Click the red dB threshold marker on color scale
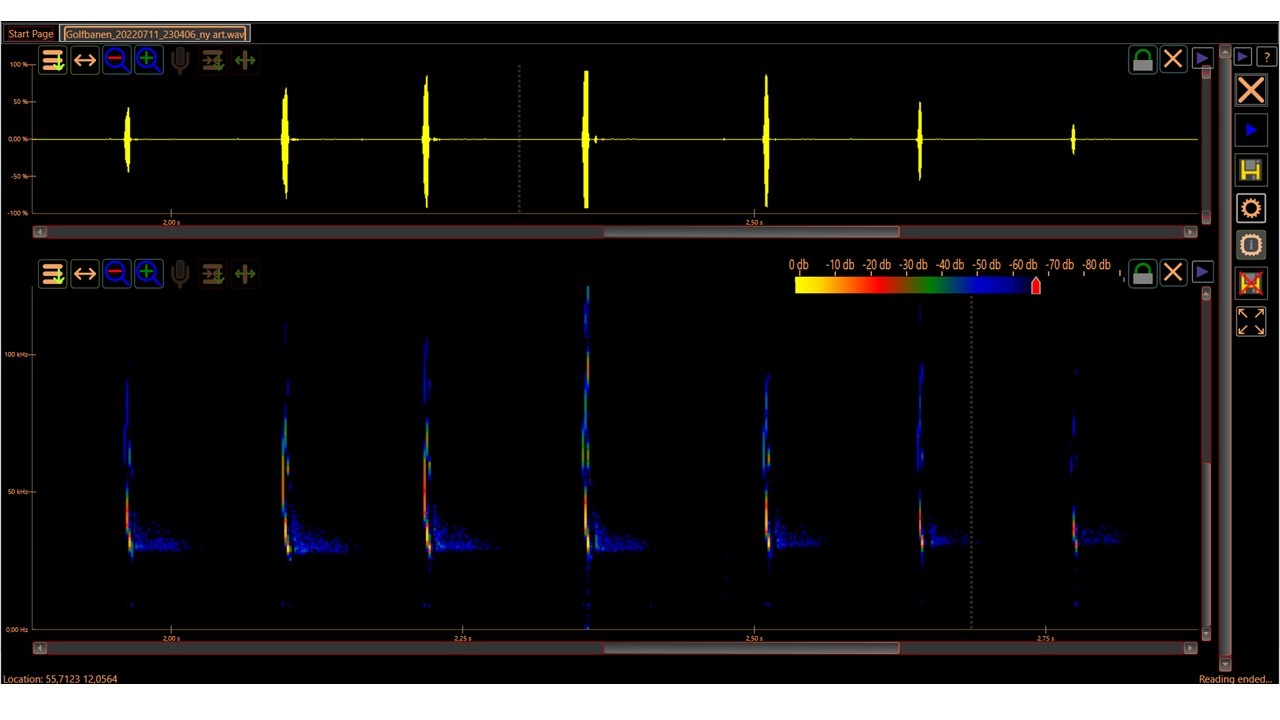Screen dimensions: 1280x720 pyautogui.click(x=1035, y=287)
